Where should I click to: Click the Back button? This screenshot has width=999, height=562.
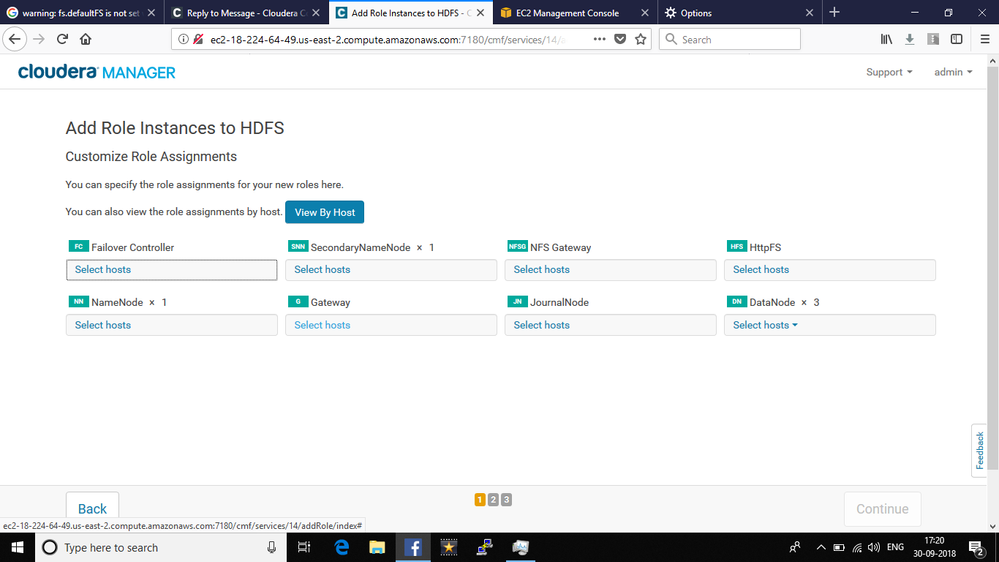[92, 508]
